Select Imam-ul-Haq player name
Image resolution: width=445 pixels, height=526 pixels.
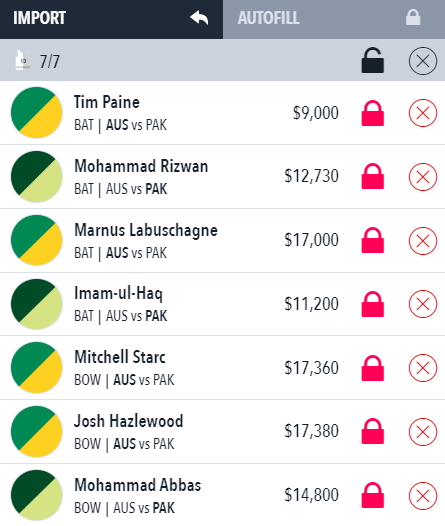tap(118, 294)
